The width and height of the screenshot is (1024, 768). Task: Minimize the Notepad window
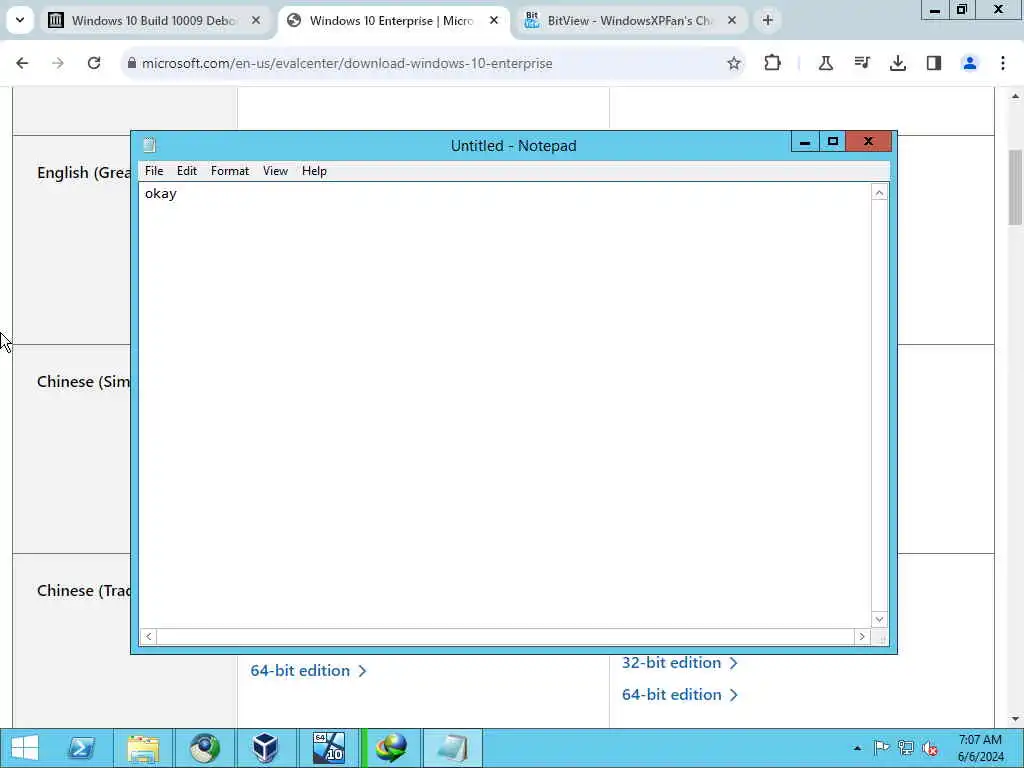805,142
